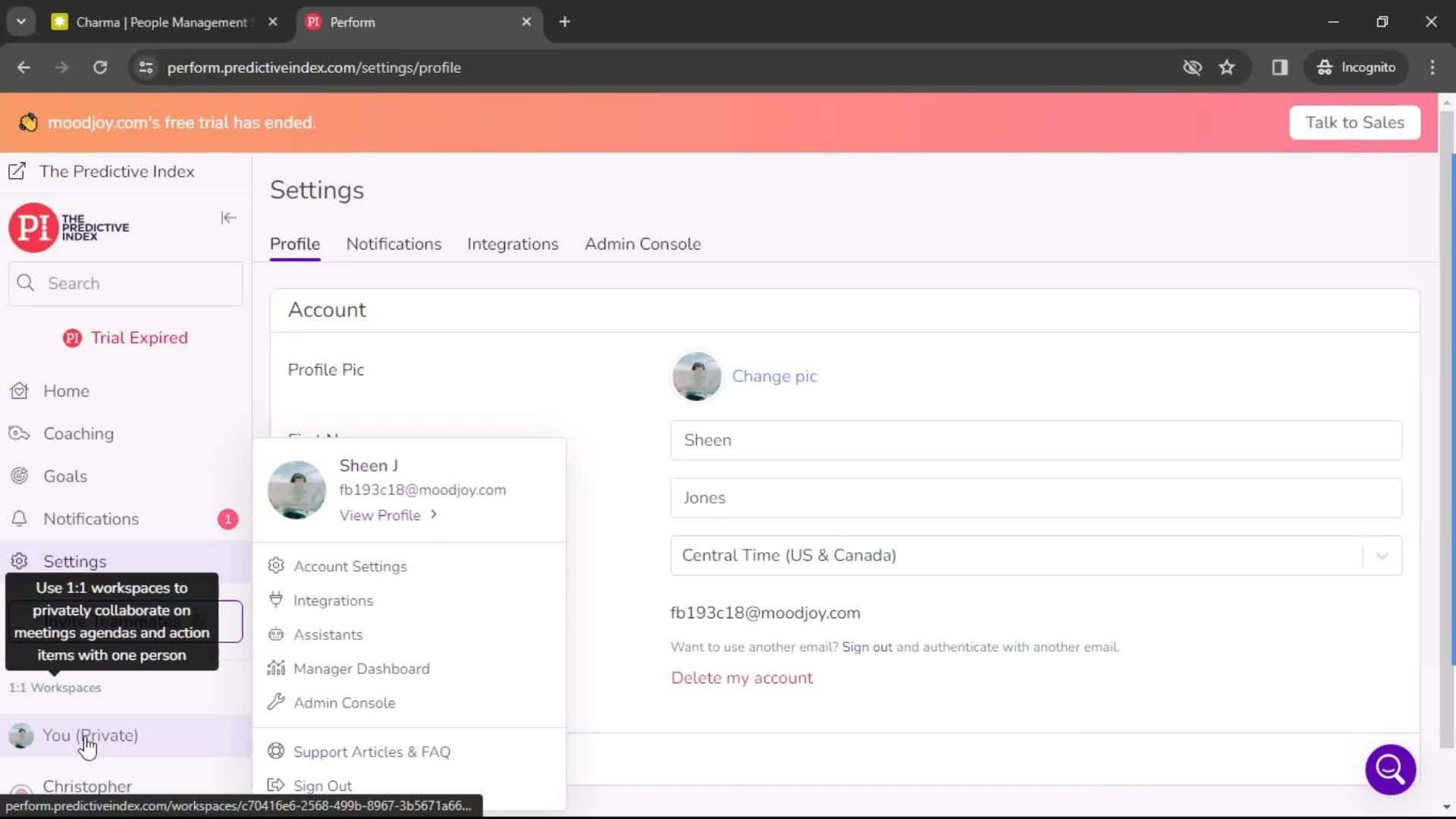Click the search magnifier icon in sidebar
The height and width of the screenshot is (819, 1456).
coord(26,283)
